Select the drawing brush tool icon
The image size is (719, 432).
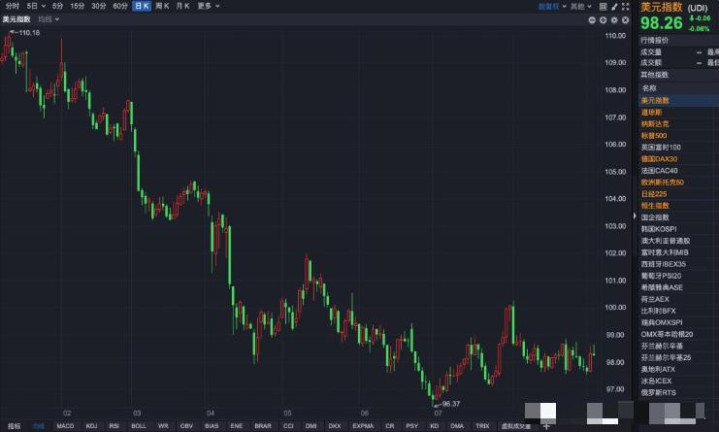[614, 6]
